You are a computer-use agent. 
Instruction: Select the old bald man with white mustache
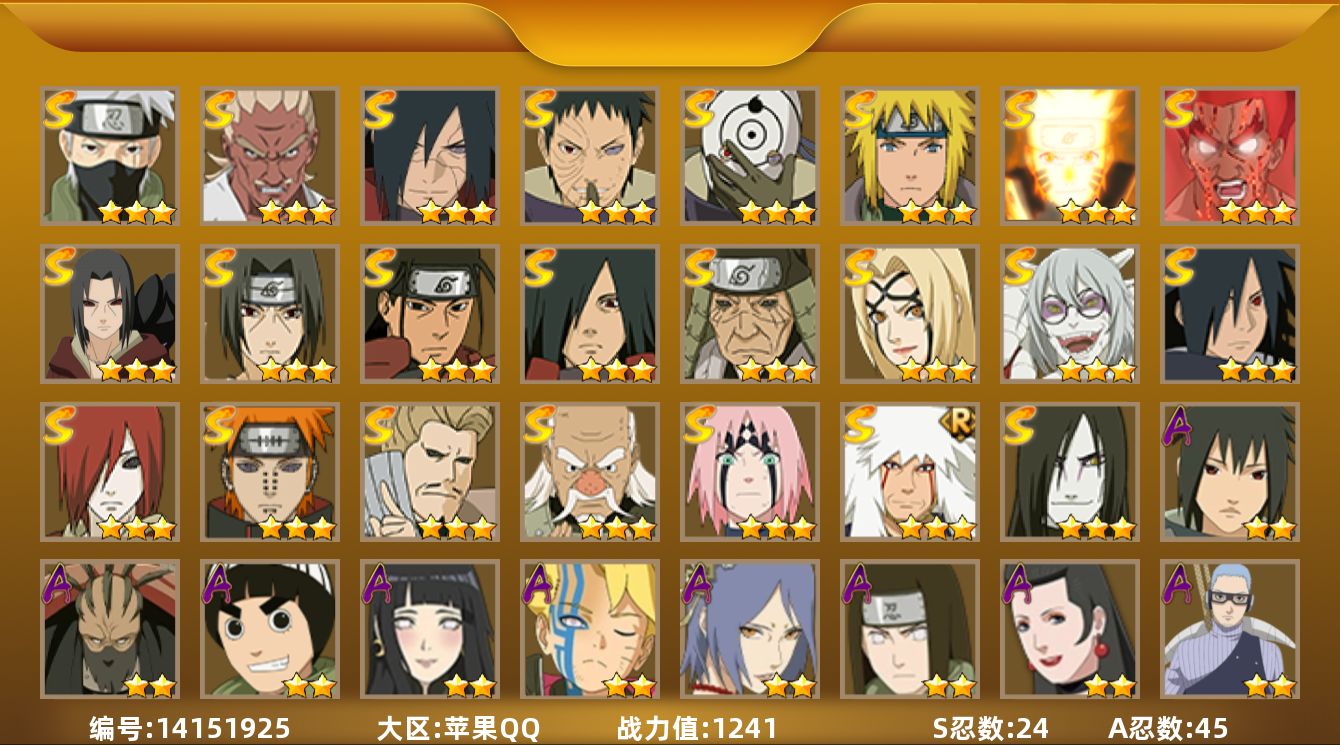(x=589, y=471)
